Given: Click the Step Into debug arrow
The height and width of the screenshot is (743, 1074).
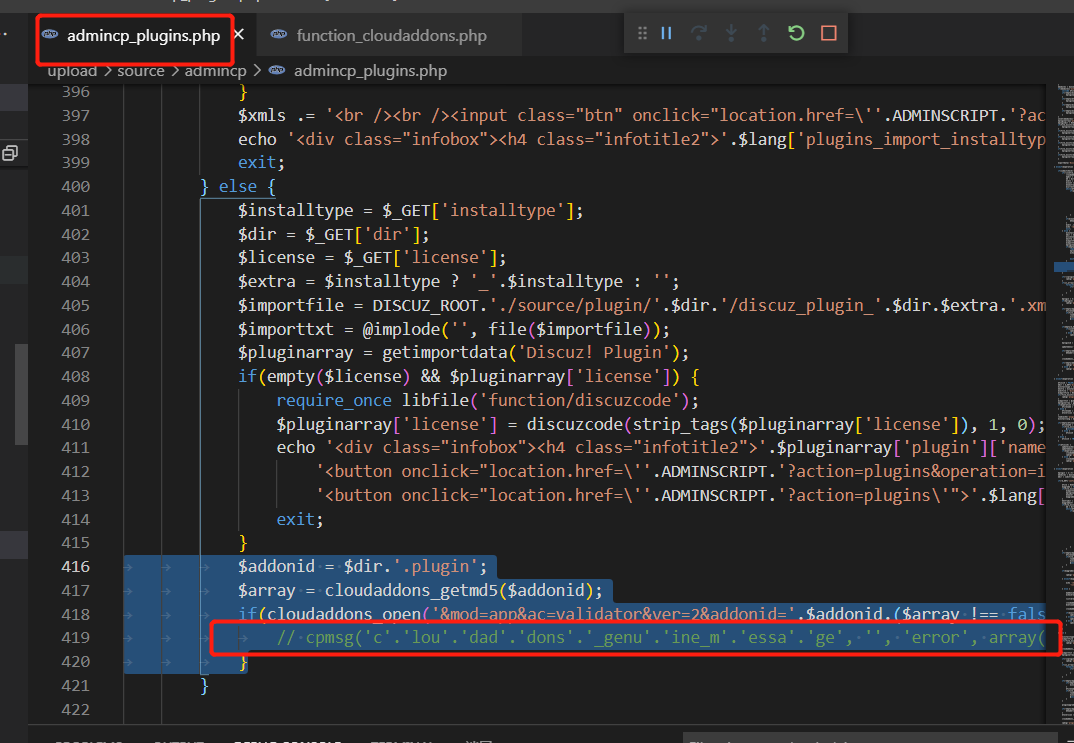Looking at the screenshot, I should [731, 33].
